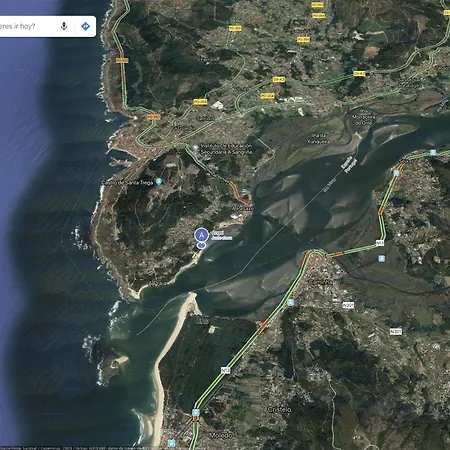This screenshot has width=450, height=450.
Task: Click the N13 road shield near Moledo
Action: (226, 370)
